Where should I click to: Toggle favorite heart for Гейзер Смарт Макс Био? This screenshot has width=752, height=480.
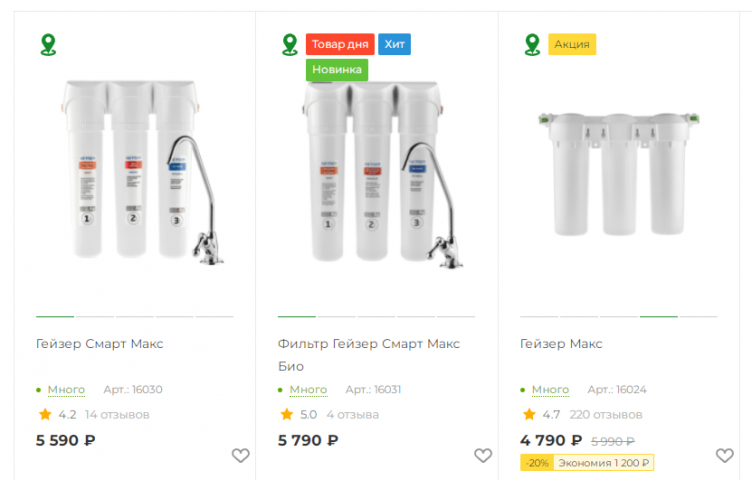coord(482,456)
